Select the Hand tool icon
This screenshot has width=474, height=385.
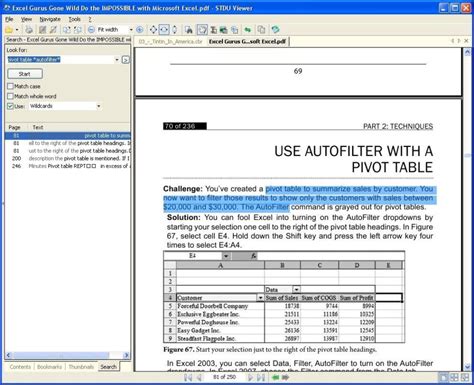click(202, 30)
